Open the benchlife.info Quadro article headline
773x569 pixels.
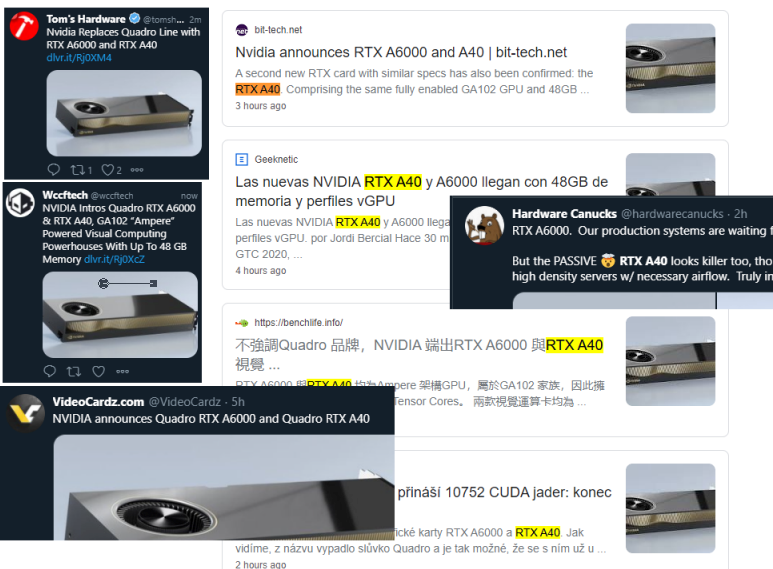pyautogui.click(x=419, y=355)
